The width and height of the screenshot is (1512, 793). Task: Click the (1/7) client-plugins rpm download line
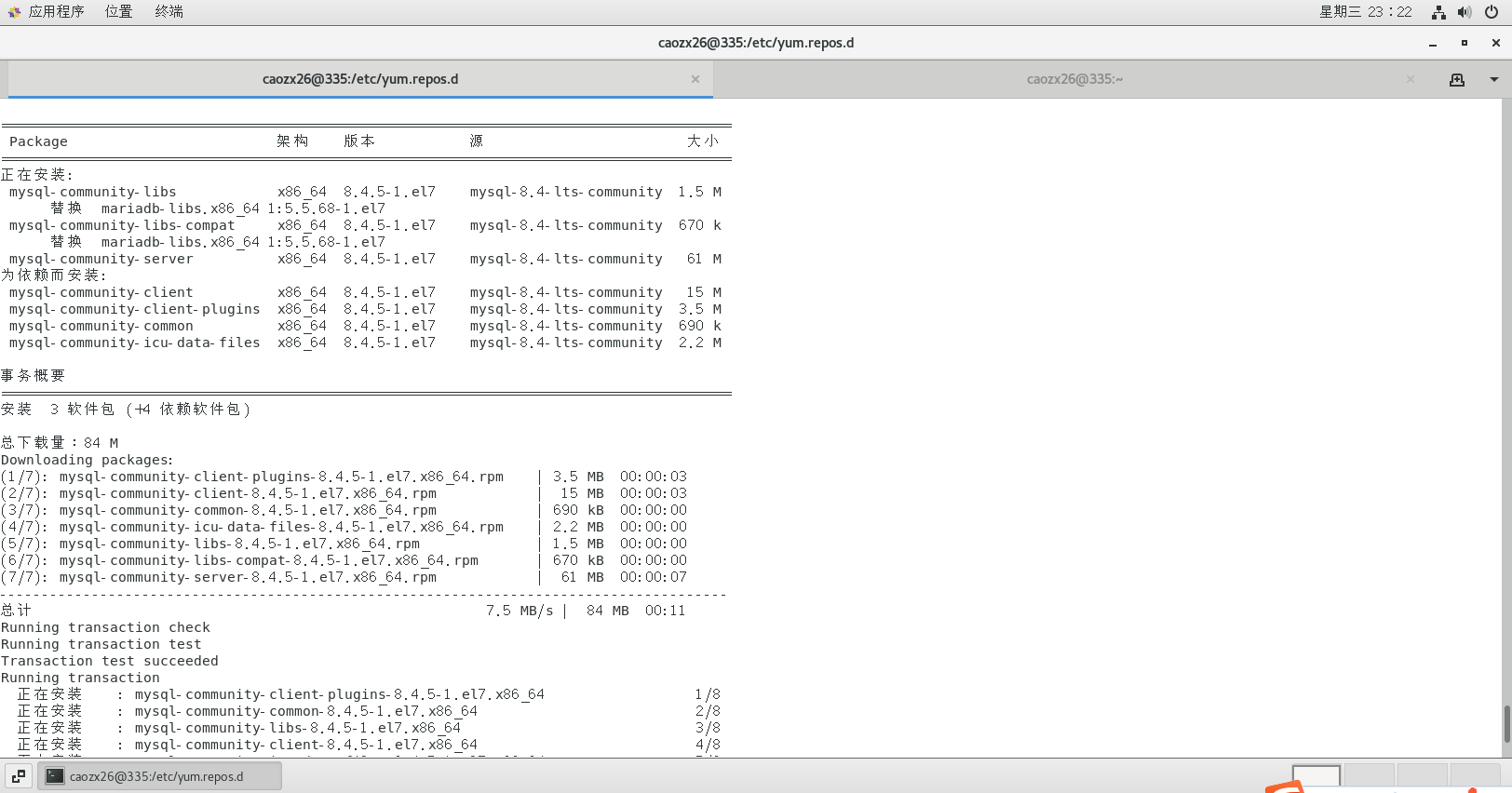click(344, 477)
